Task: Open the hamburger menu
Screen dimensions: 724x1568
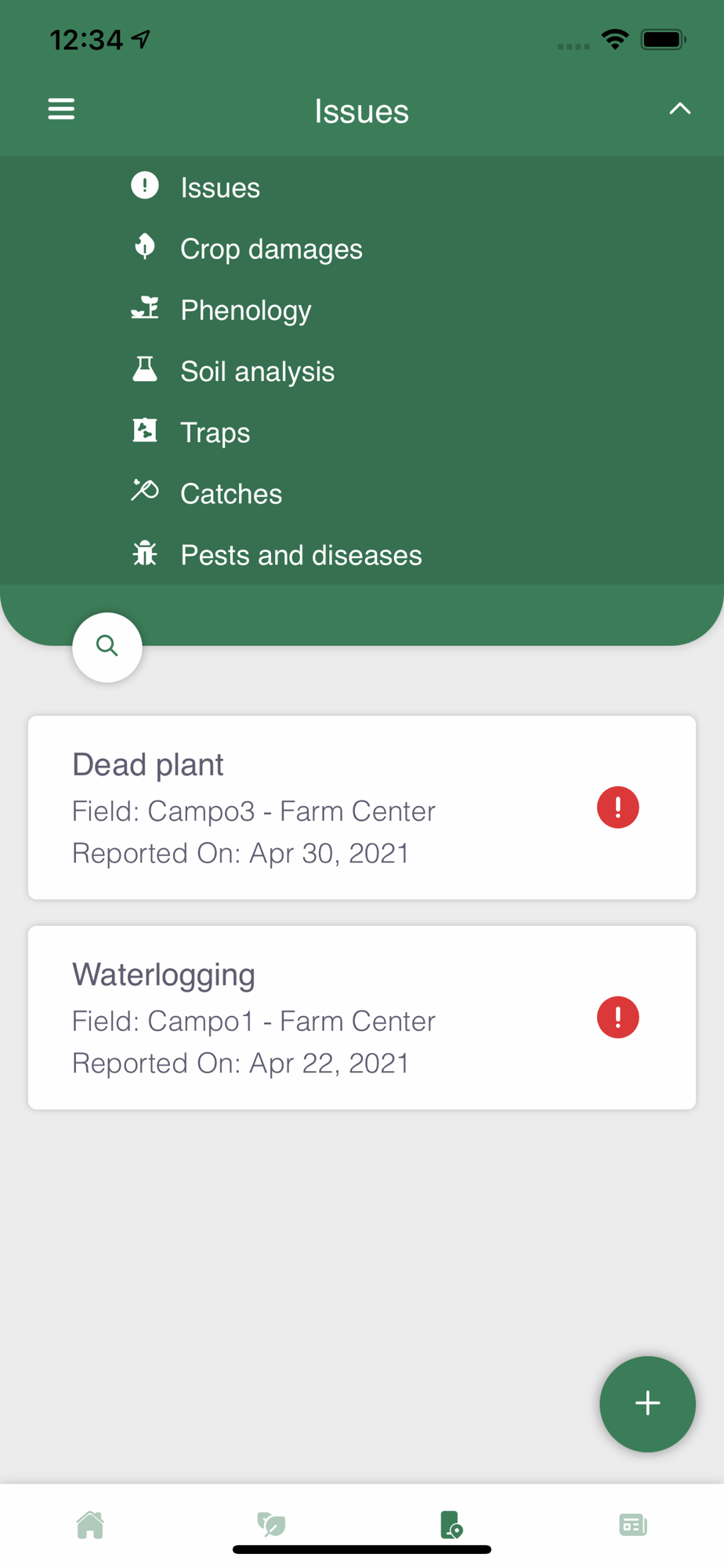Action: (61, 109)
